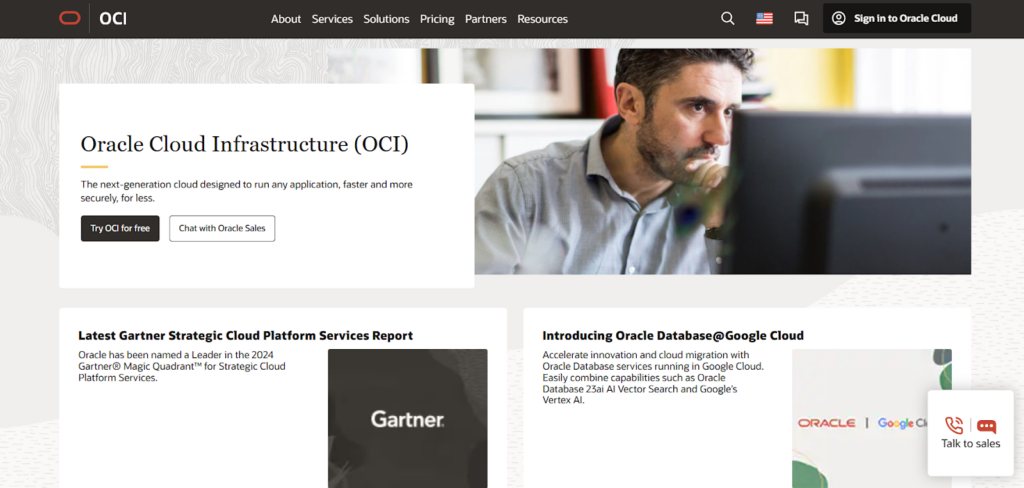The height and width of the screenshot is (488, 1024).
Task: Open the About menu
Action: click(286, 19)
